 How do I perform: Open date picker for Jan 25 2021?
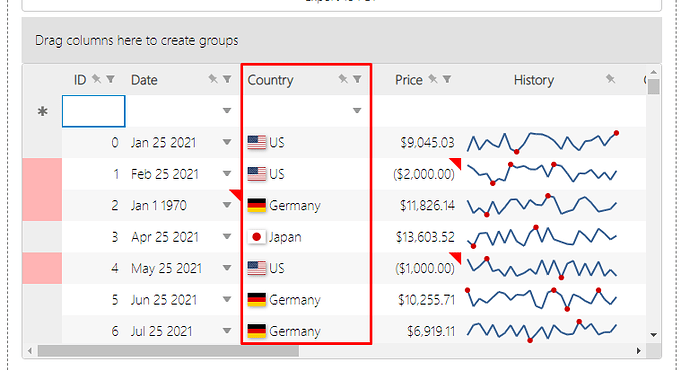pyautogui.click(x=227, y=142)
